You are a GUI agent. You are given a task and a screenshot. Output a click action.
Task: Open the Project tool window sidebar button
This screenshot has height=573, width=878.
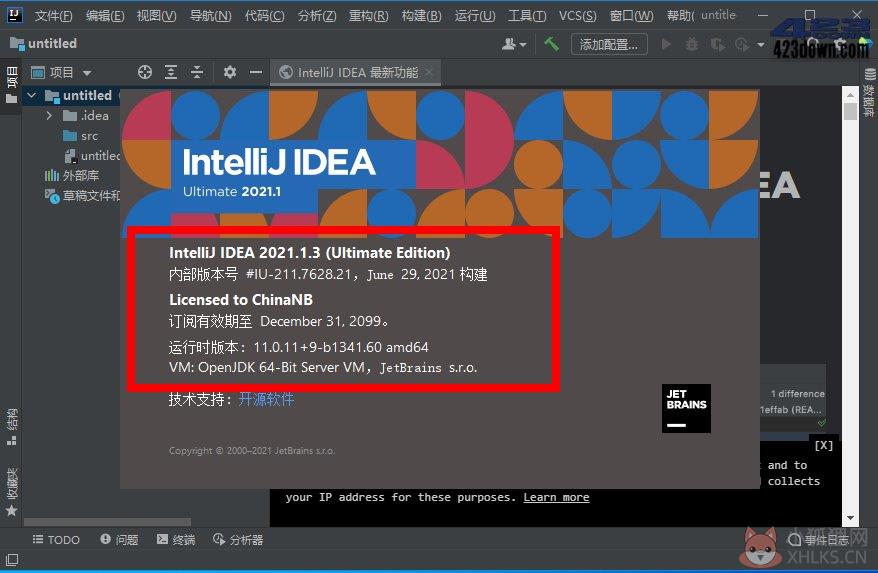click(11, 85)
